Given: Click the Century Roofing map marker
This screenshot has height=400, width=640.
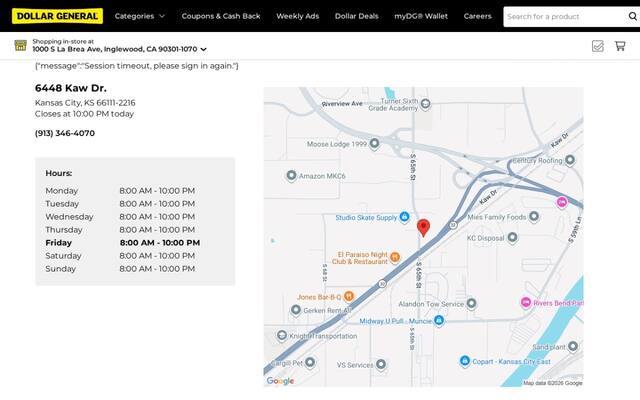Looking at the screenshot, I should [570, 160].
